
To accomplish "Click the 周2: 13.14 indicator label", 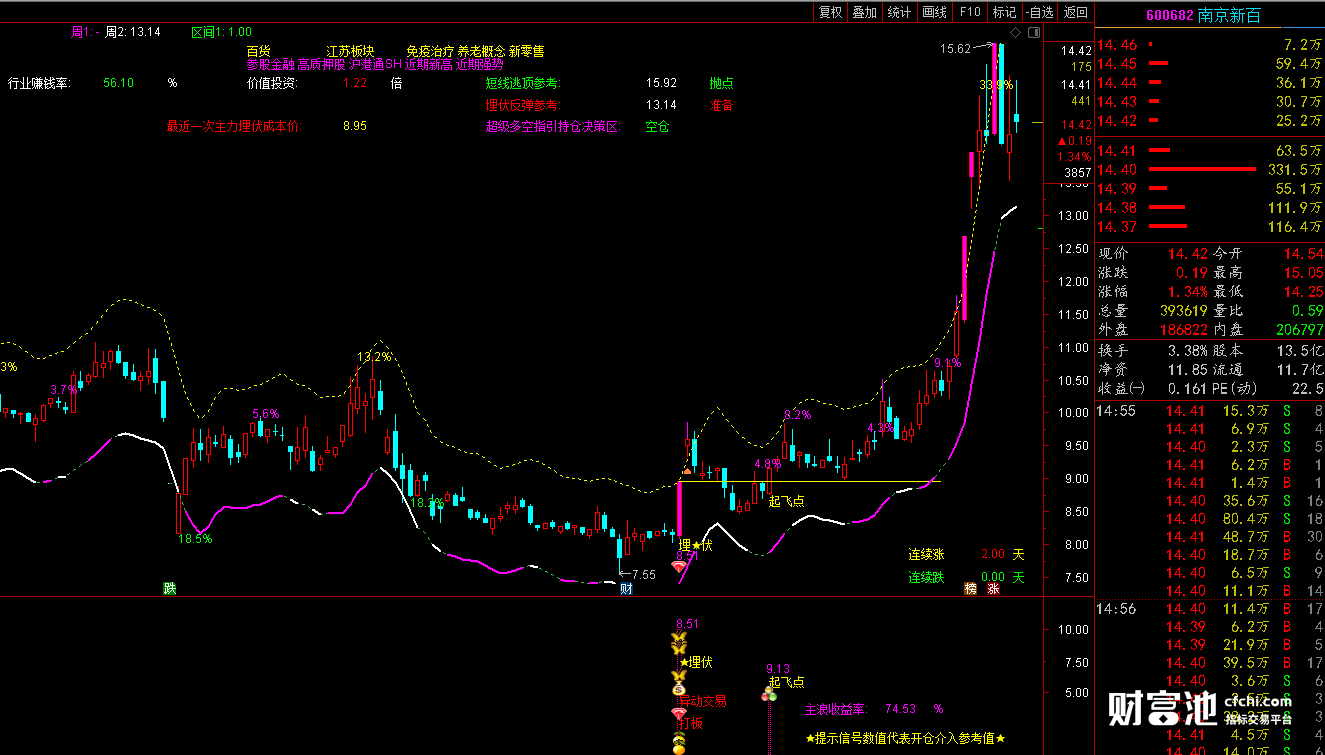I will pos(134,32).
